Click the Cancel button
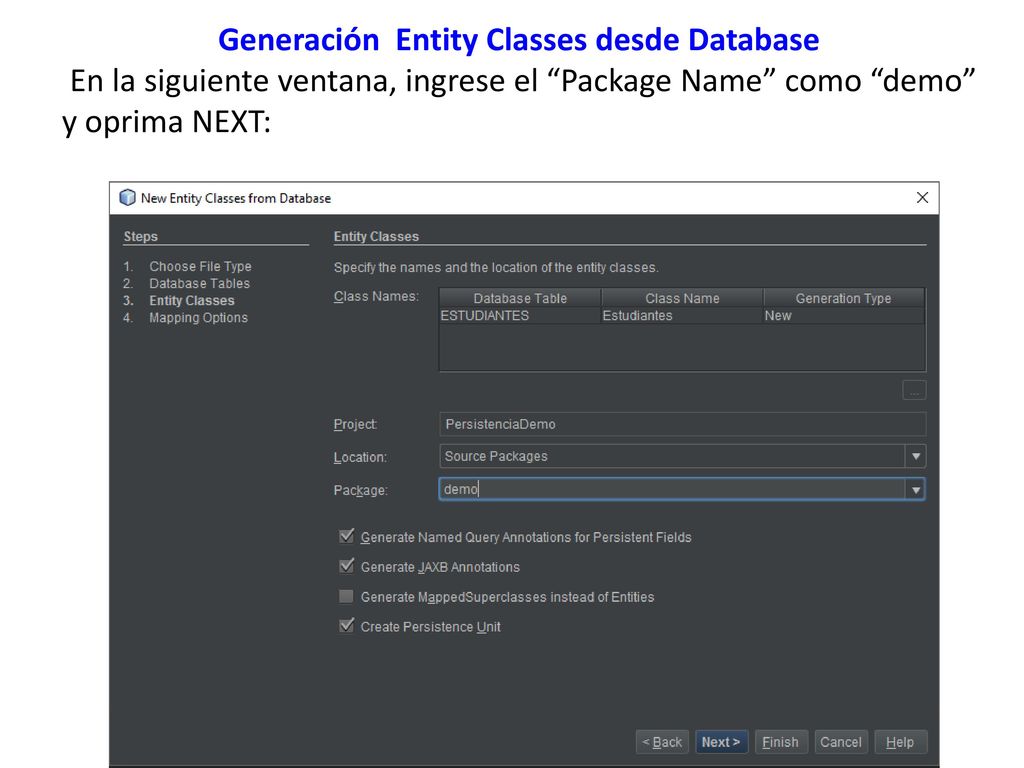Image resolution: width=1024 pixels, height=768 pixels. pyautogui.click(x=841, y=742)
